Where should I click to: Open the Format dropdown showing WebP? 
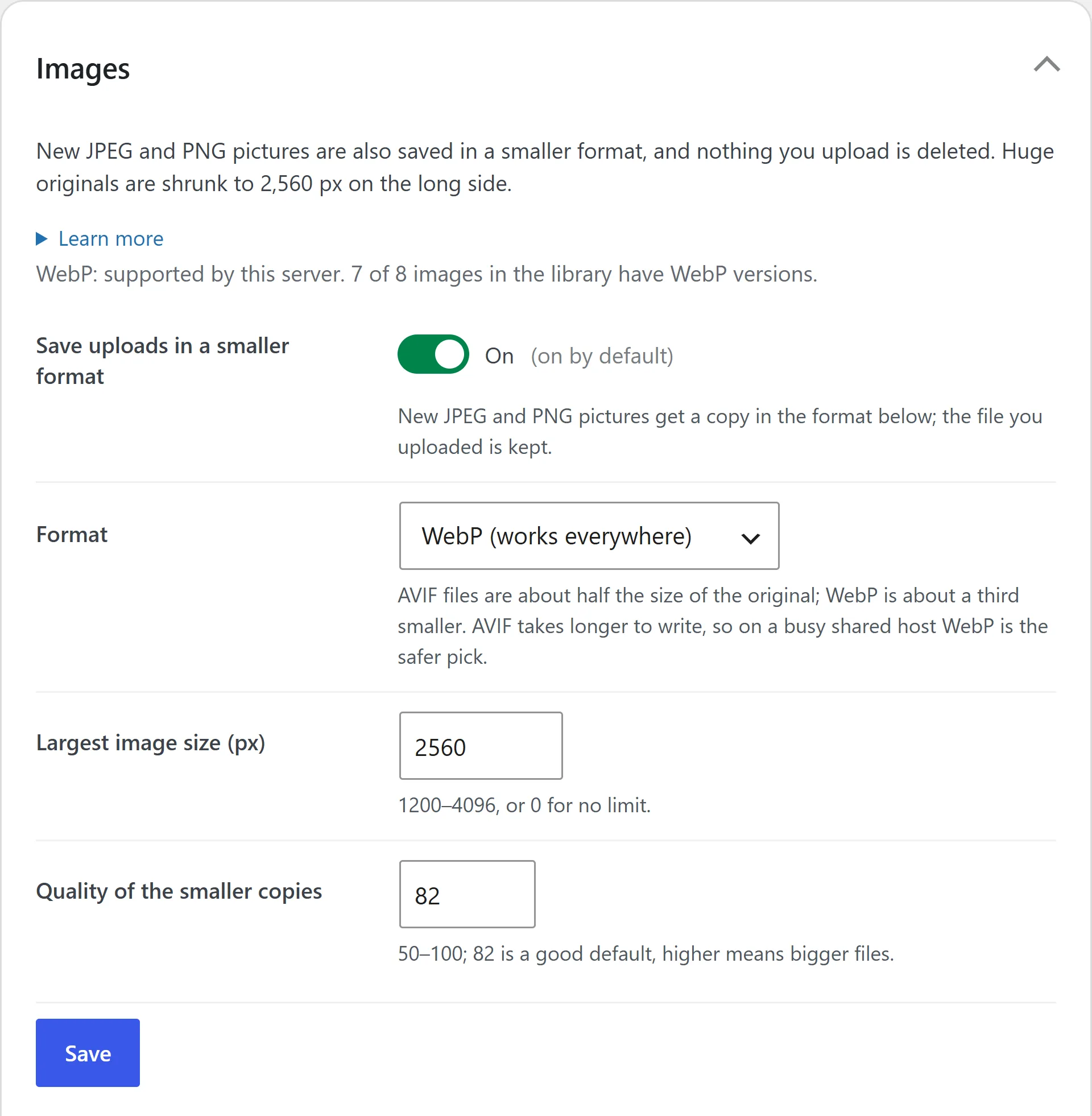pyautogui.click(x=589, y=536)
